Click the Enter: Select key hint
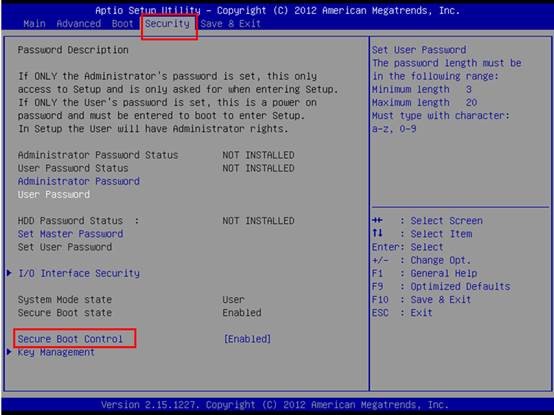 click(x=407, y=247)
